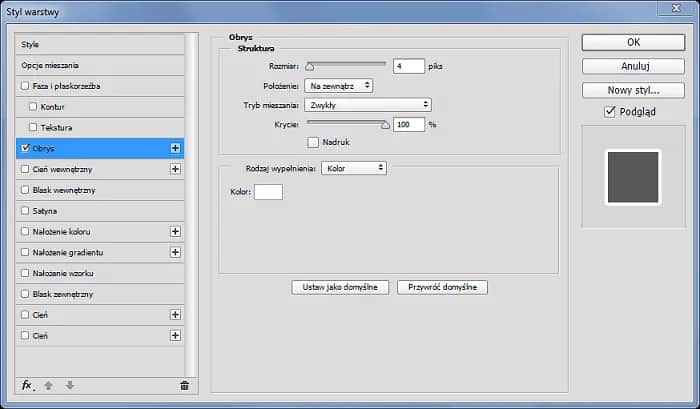
Task: Enable the Faza i płaskorzeźba checkbox
Action: [x=25, y=86]
